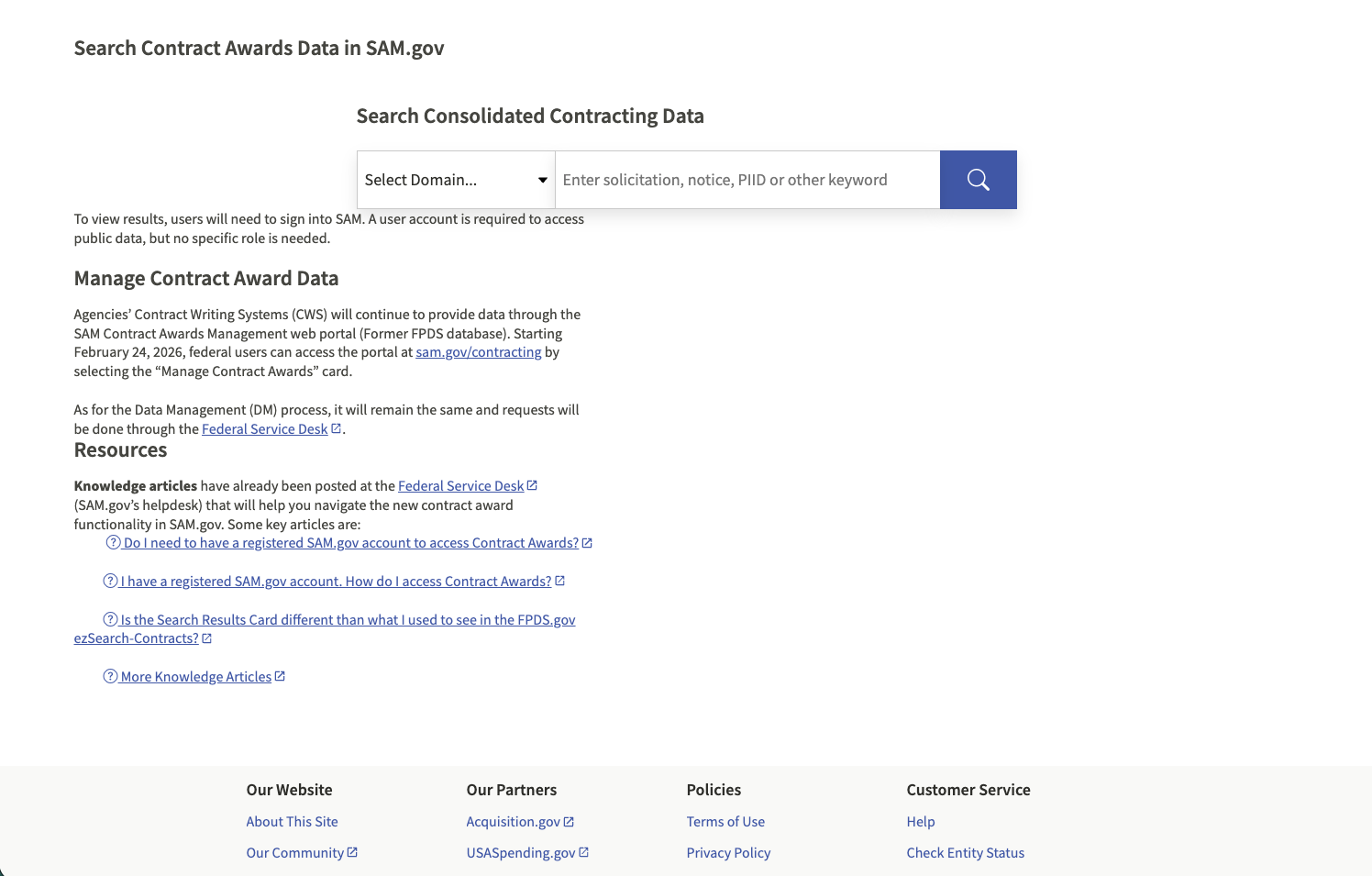The height and width of the screenshot is (876, 1372).
Task: Open Privacy Policy link
Action: tap(728, 853)
